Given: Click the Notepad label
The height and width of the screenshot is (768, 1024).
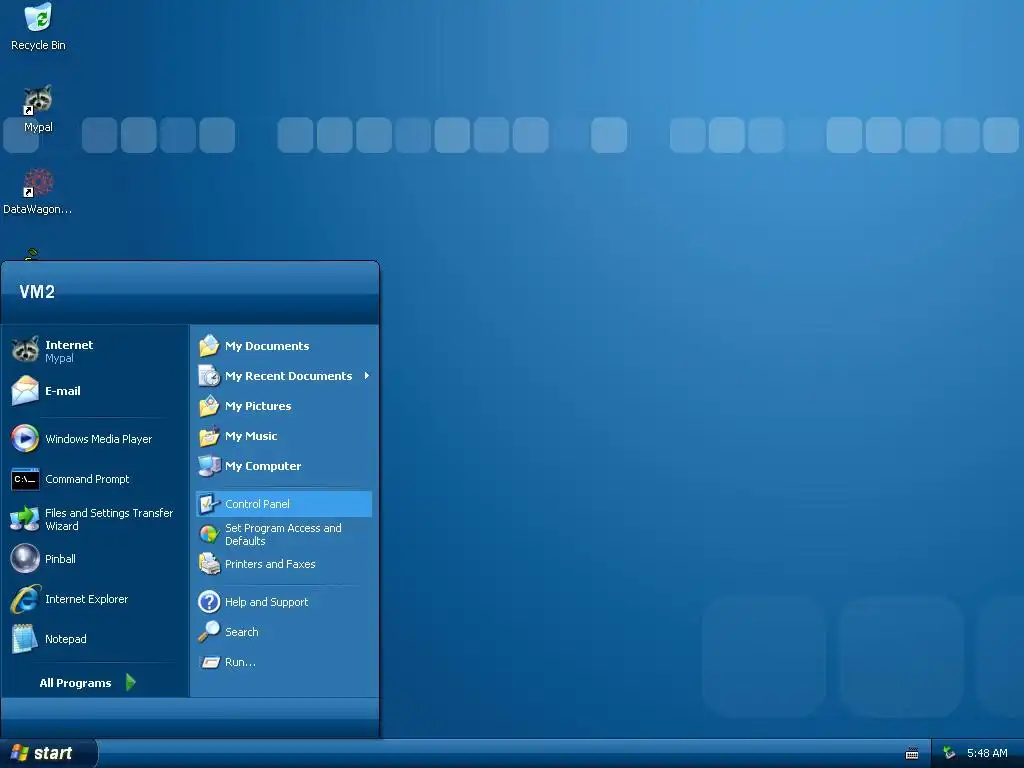Looking at the screenshot, I should pos(65,639).
